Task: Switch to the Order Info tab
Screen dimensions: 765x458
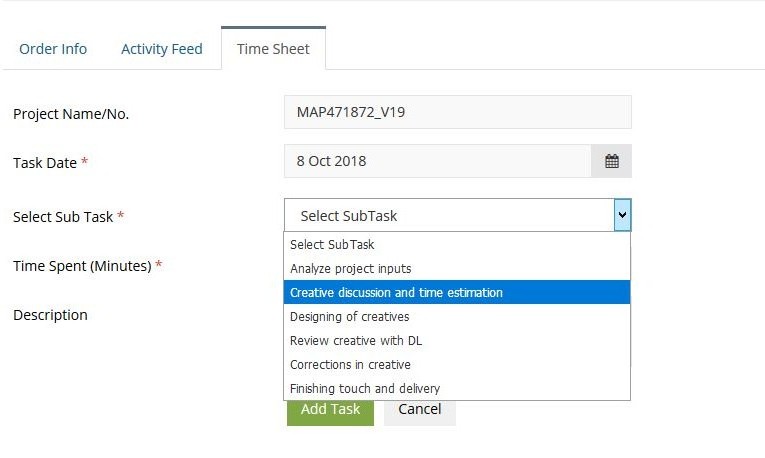Action: tap(53, 49)
